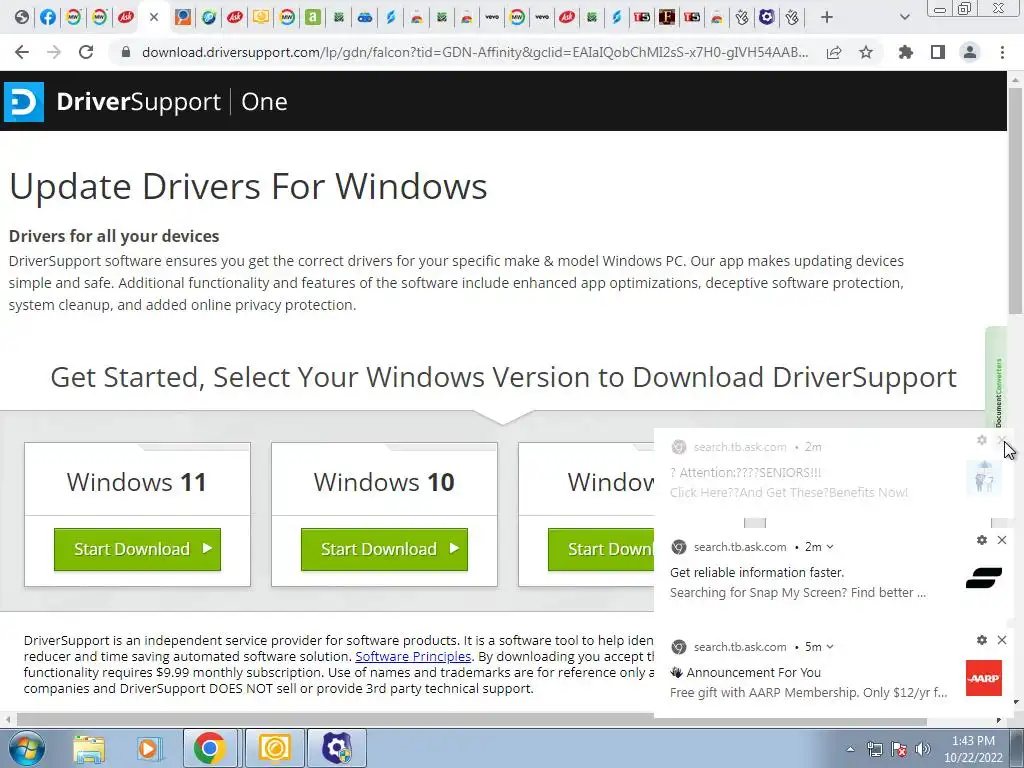Open settings for the AARP announcement notification
This screenshot has width=1024, height=768.
[x=982, y=640]
